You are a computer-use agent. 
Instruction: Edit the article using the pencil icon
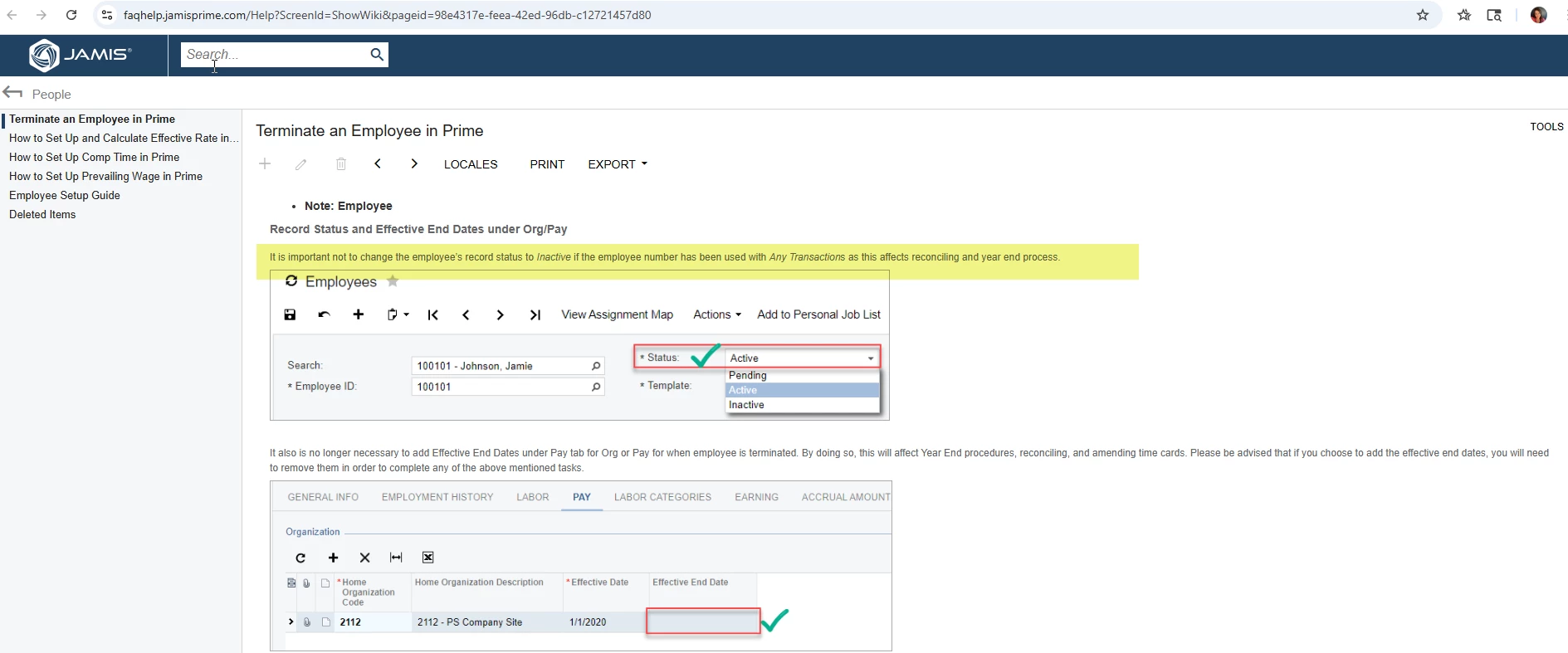(301, 164)
